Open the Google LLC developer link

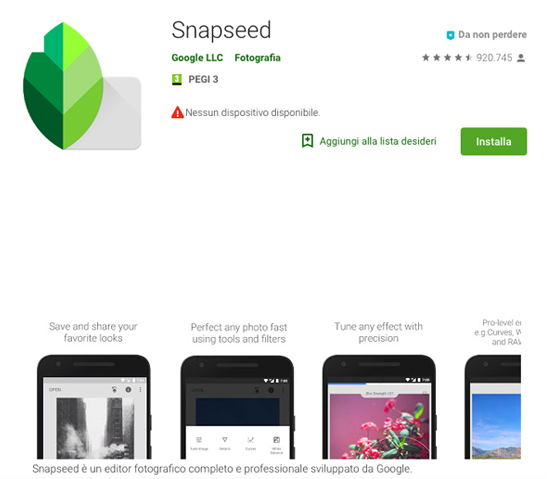(x=197, y=58)
